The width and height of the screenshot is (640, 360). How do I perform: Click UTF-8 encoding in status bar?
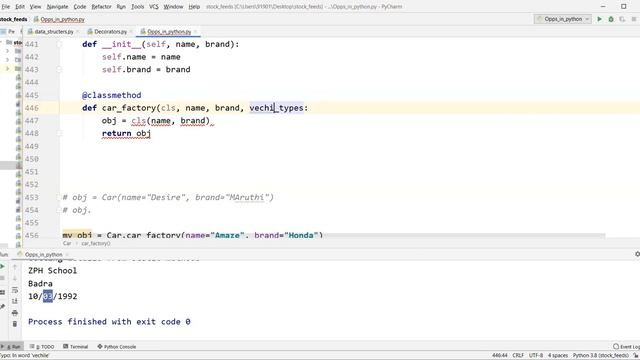(536, 356)
